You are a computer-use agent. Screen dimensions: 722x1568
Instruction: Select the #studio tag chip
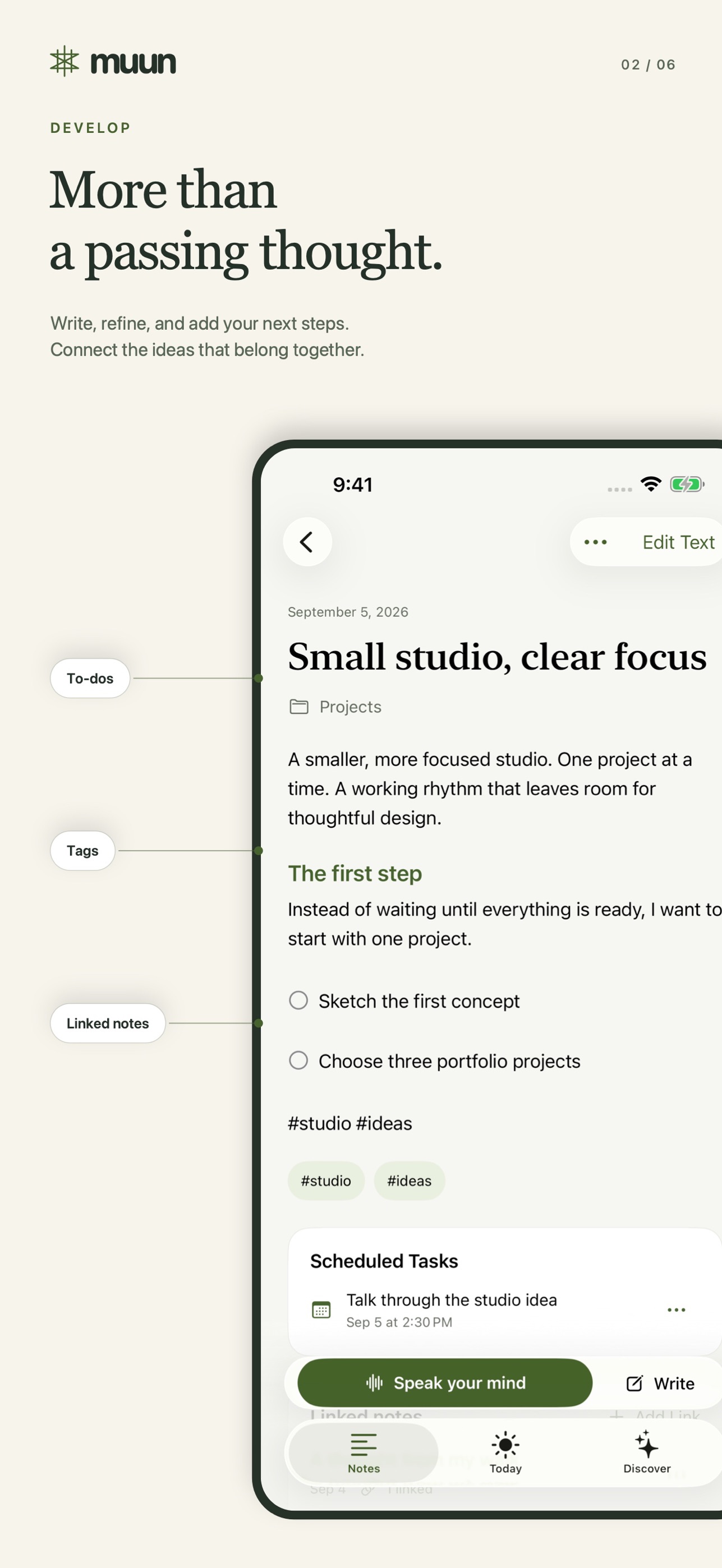[326, 1181]
